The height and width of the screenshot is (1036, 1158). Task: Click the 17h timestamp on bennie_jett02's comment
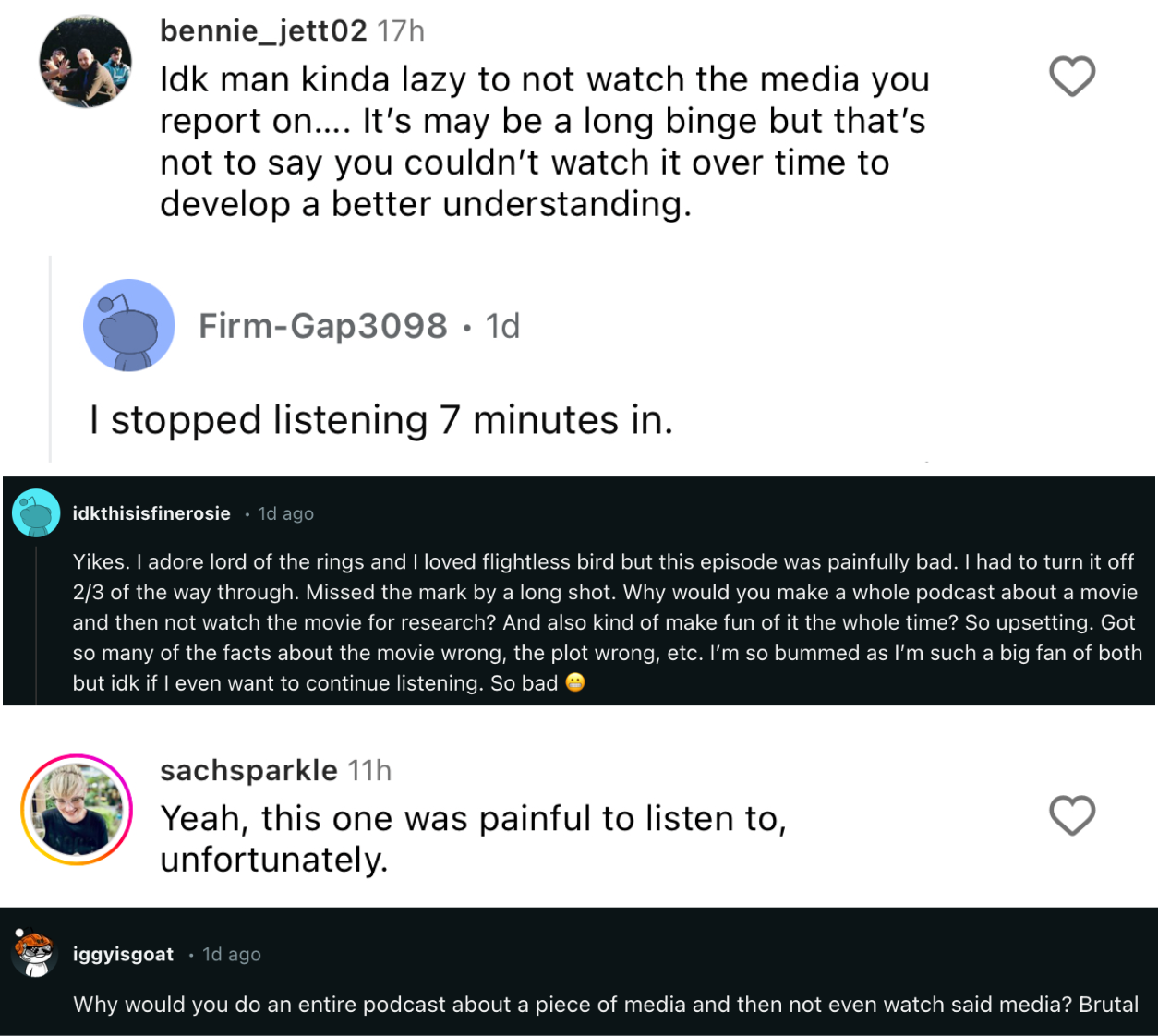pyautogui.click(x=401, y=29)
